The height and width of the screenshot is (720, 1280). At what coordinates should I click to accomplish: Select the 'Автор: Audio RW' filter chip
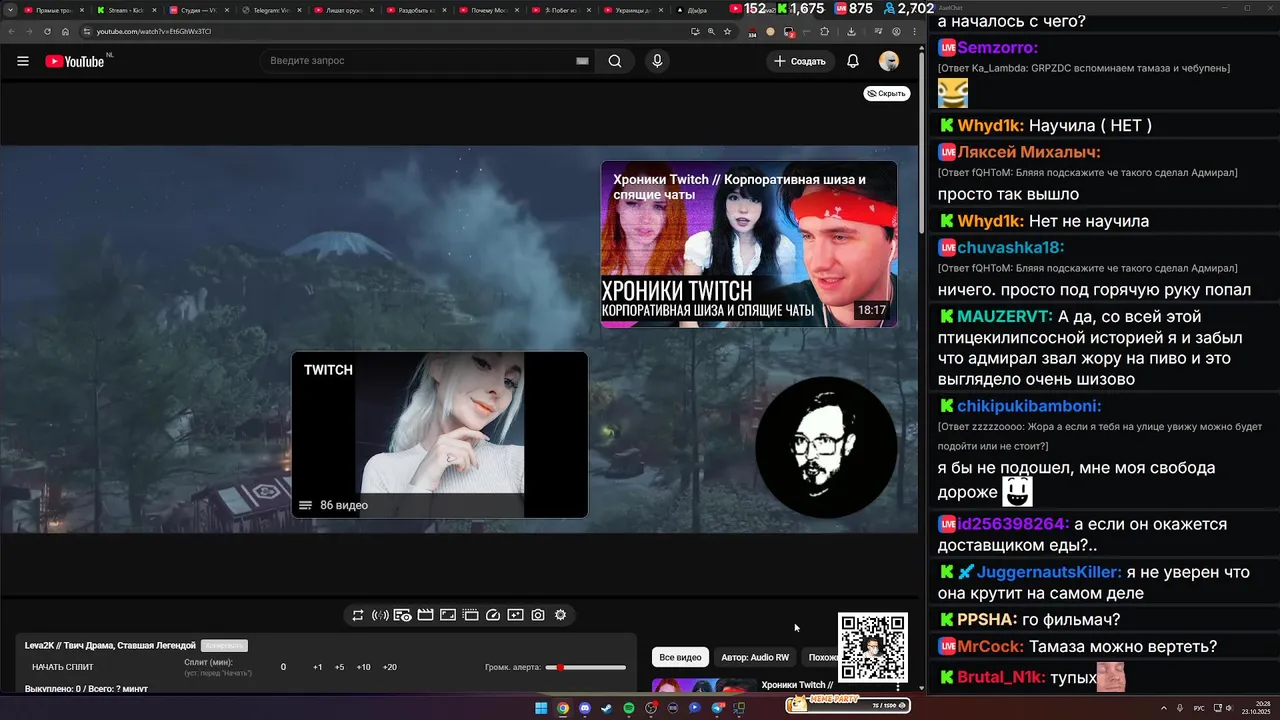coord(755,657)
